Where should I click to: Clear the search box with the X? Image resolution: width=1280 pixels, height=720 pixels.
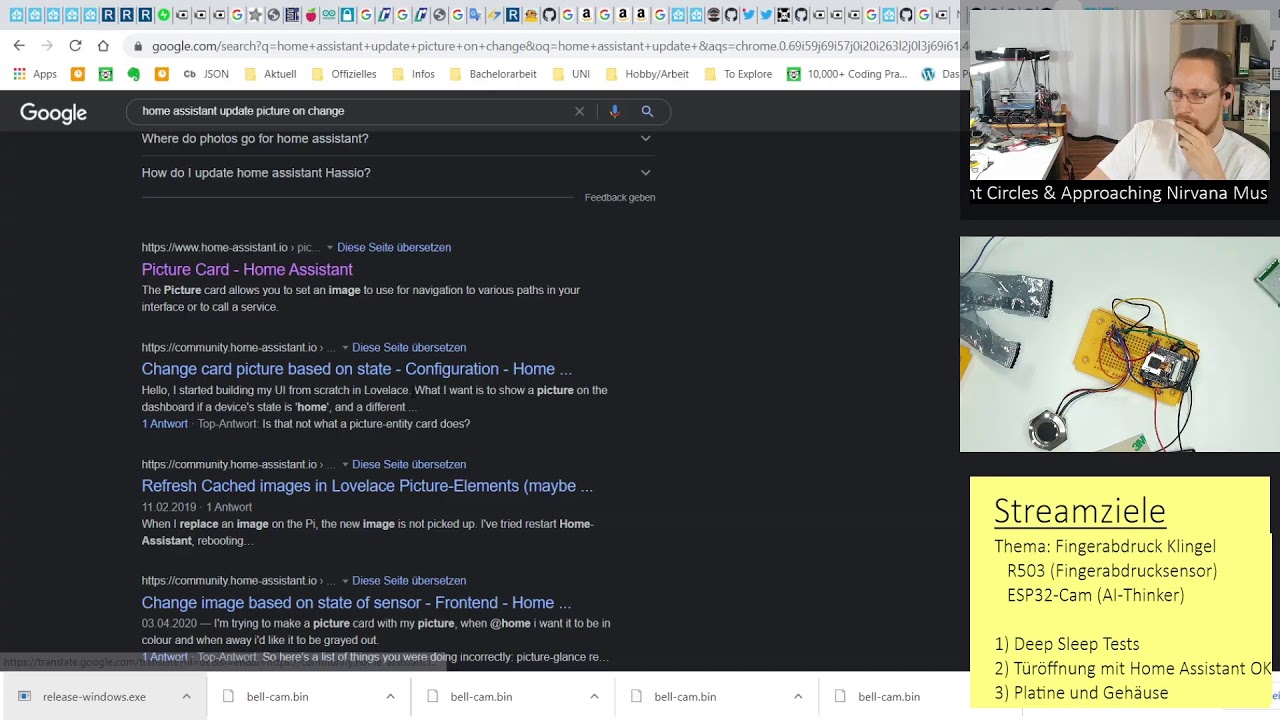(x=579, y=111)
